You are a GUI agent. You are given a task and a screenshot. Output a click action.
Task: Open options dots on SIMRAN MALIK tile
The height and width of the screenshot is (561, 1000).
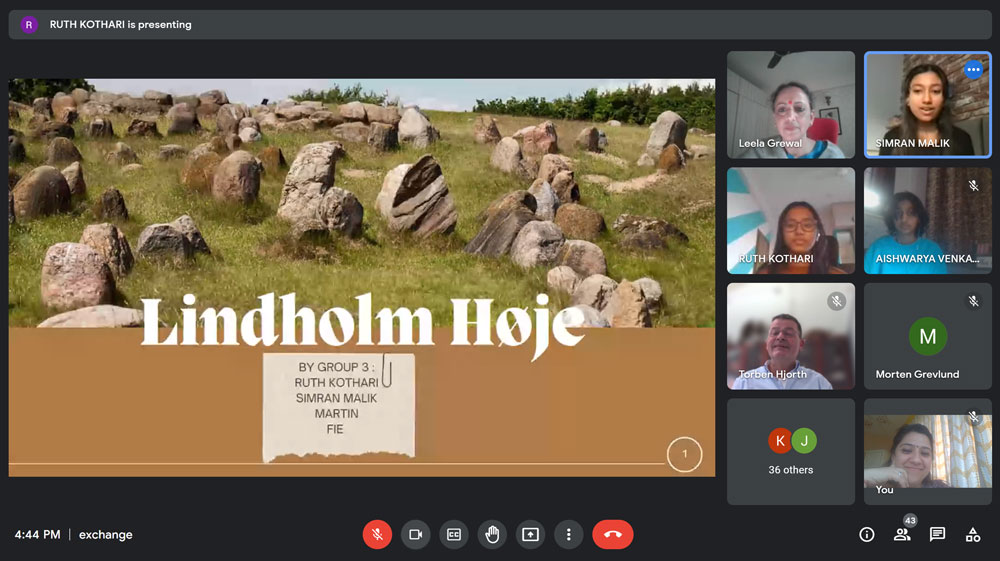tap(973, 69)
